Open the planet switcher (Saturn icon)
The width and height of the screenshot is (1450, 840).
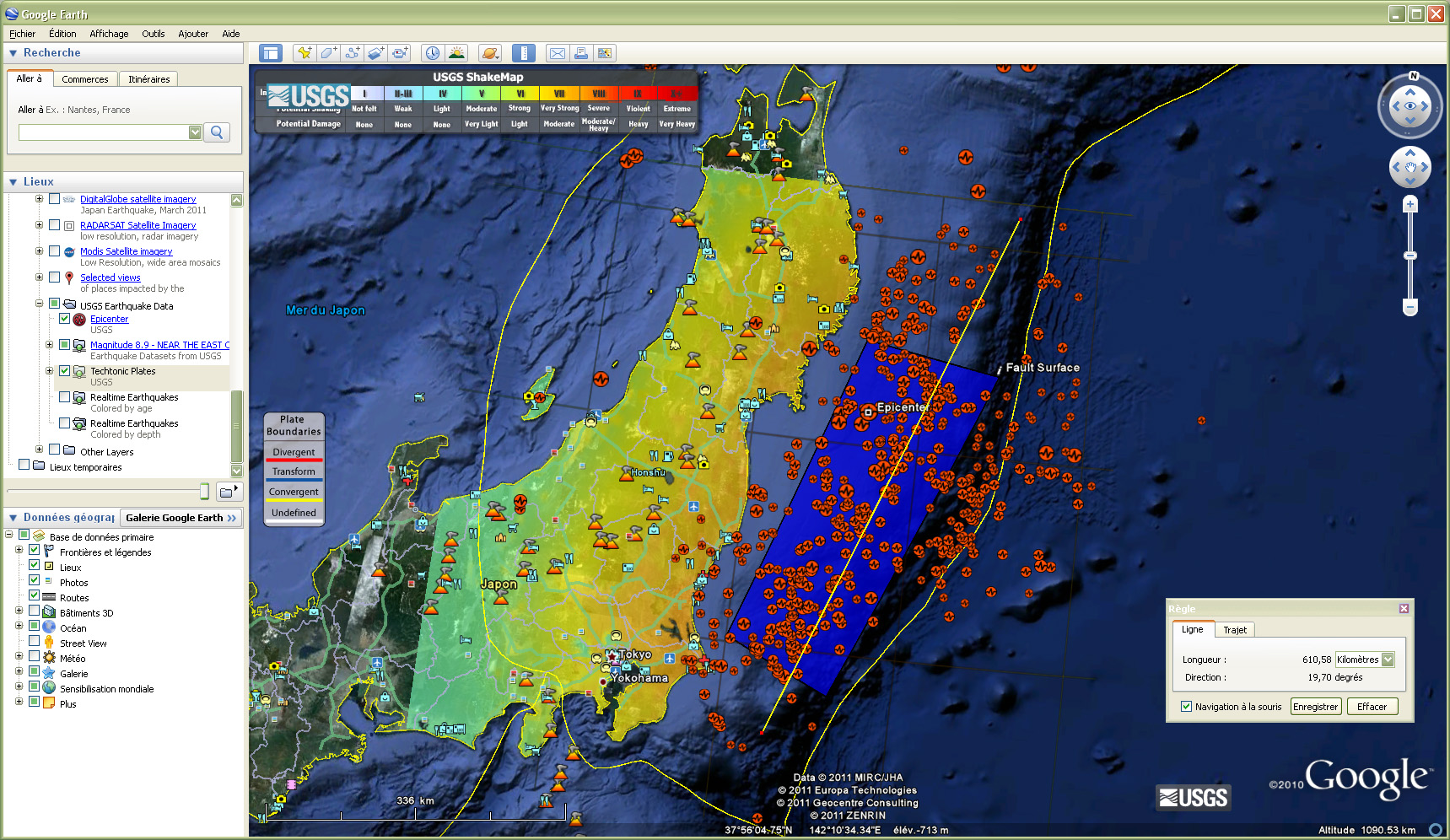click(490, 53)
